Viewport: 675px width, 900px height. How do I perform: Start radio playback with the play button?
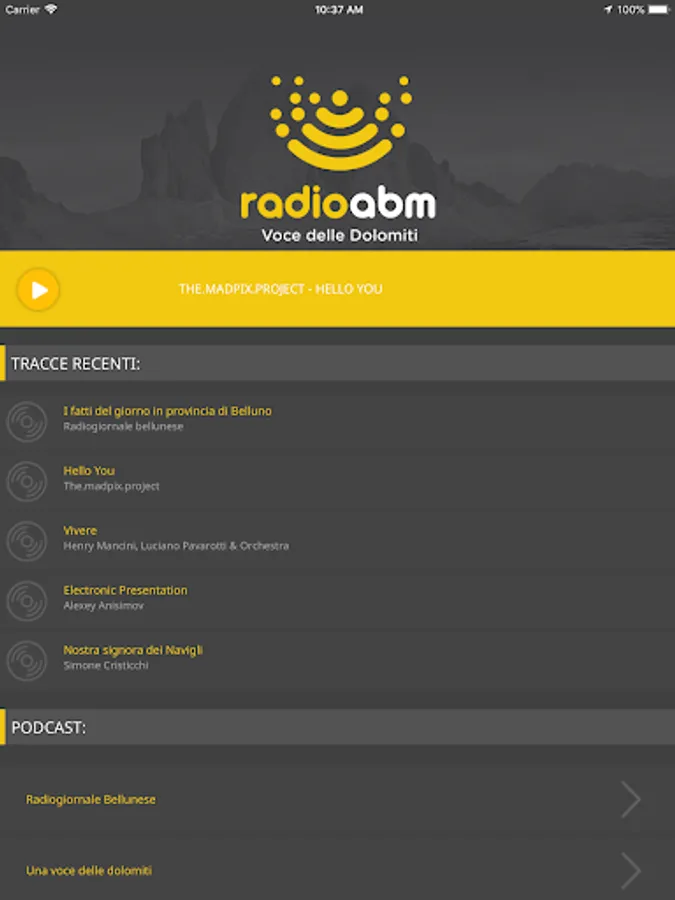tap(38, 290)
